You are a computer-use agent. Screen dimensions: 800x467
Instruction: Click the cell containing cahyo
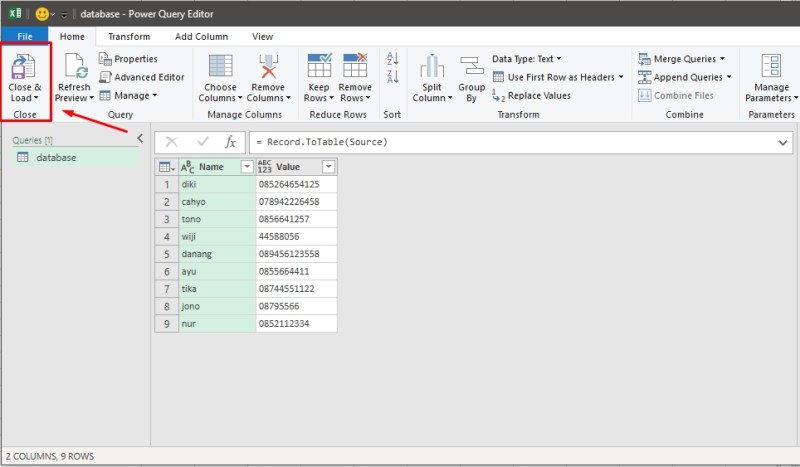point(217,202)
